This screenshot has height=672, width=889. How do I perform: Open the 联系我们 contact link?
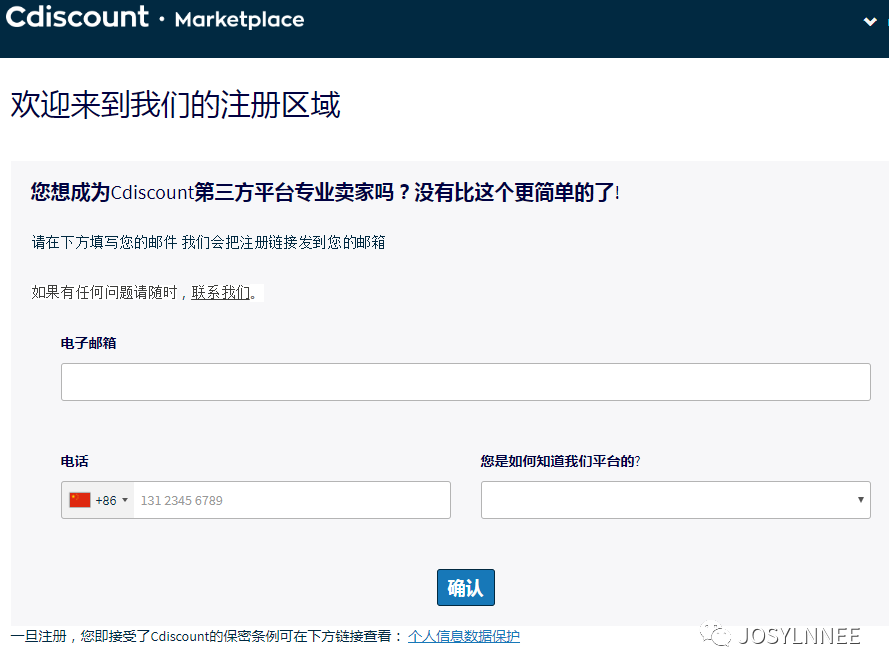click(x=220, y=293)
